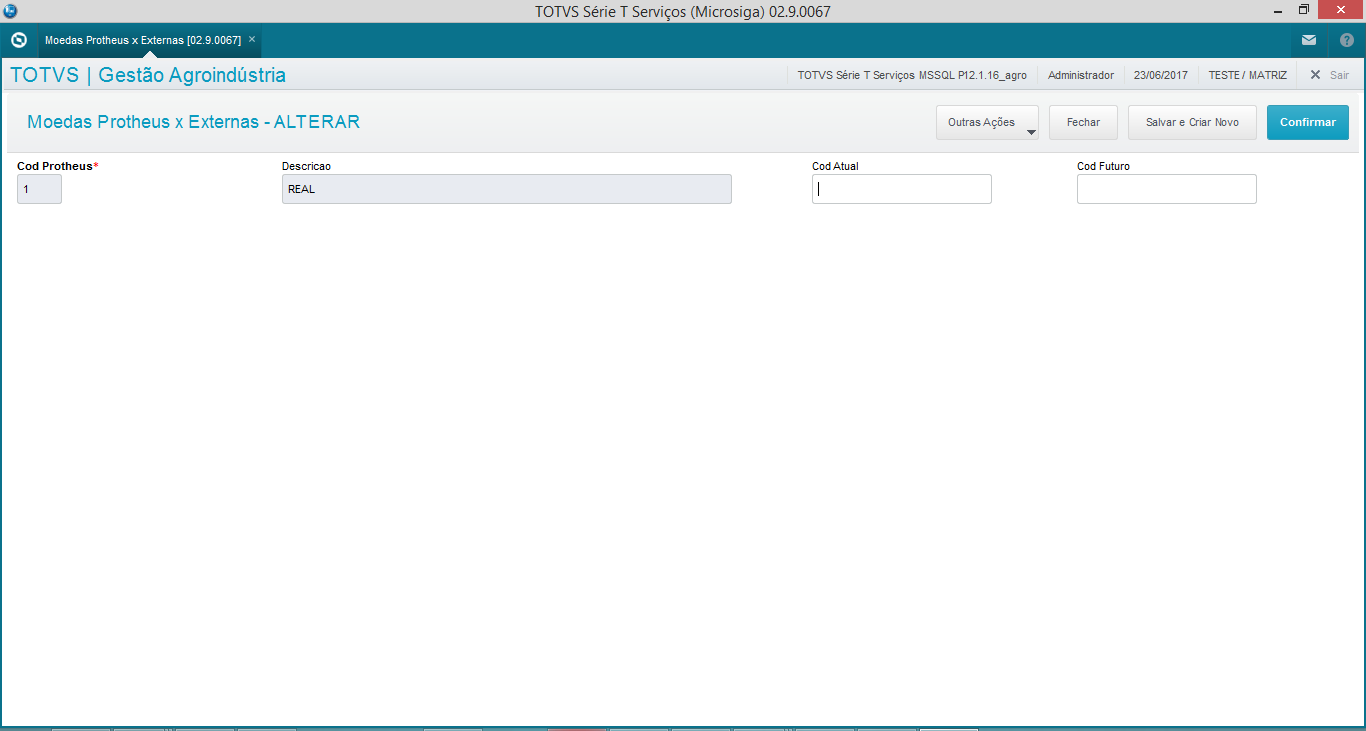Click the Cod Futuro input field
Viewport: 1366px width, 731px height.
click(1167, 189)
